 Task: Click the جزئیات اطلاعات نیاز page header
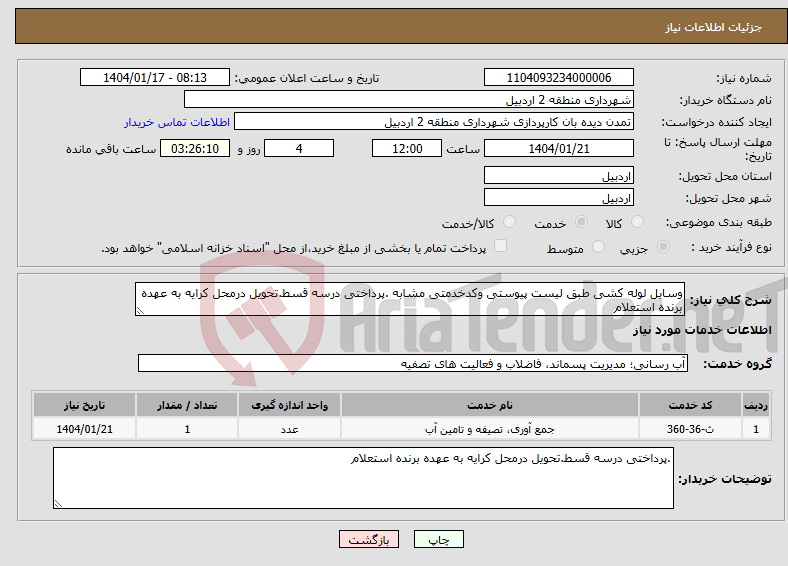[x=714, y=27]
